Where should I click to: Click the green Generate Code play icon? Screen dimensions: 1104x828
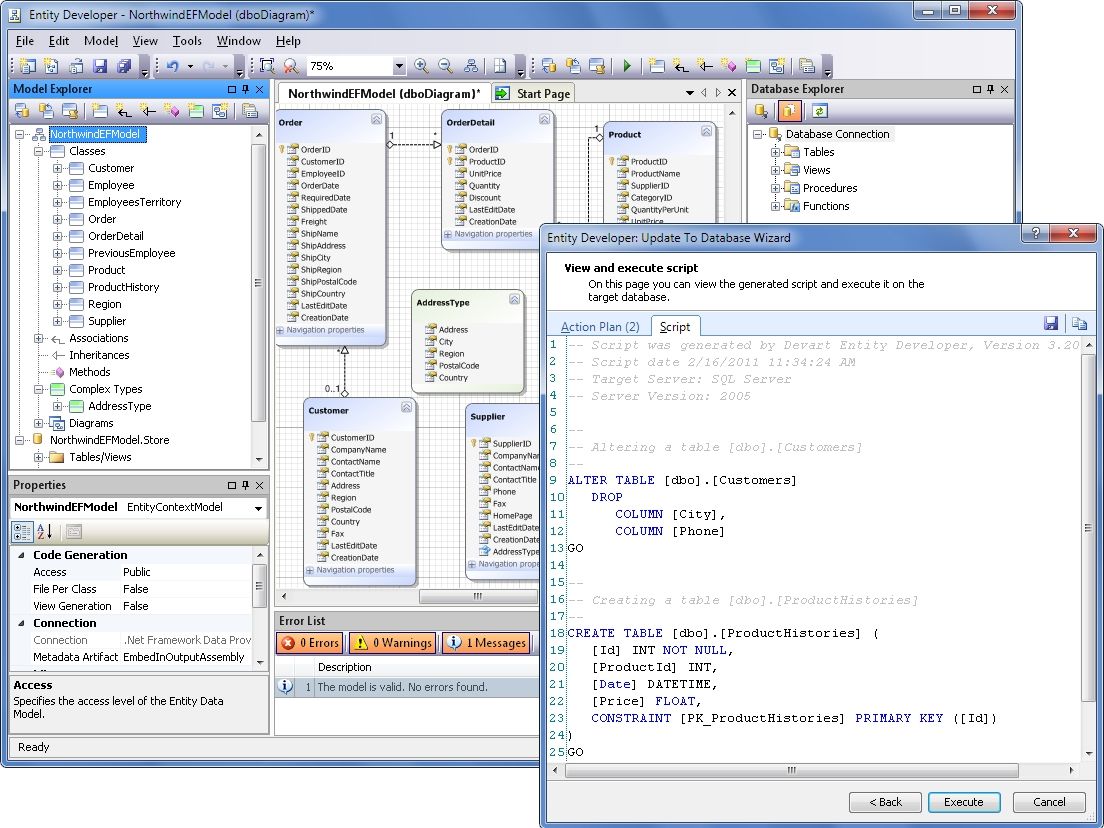tap(627, 67)
